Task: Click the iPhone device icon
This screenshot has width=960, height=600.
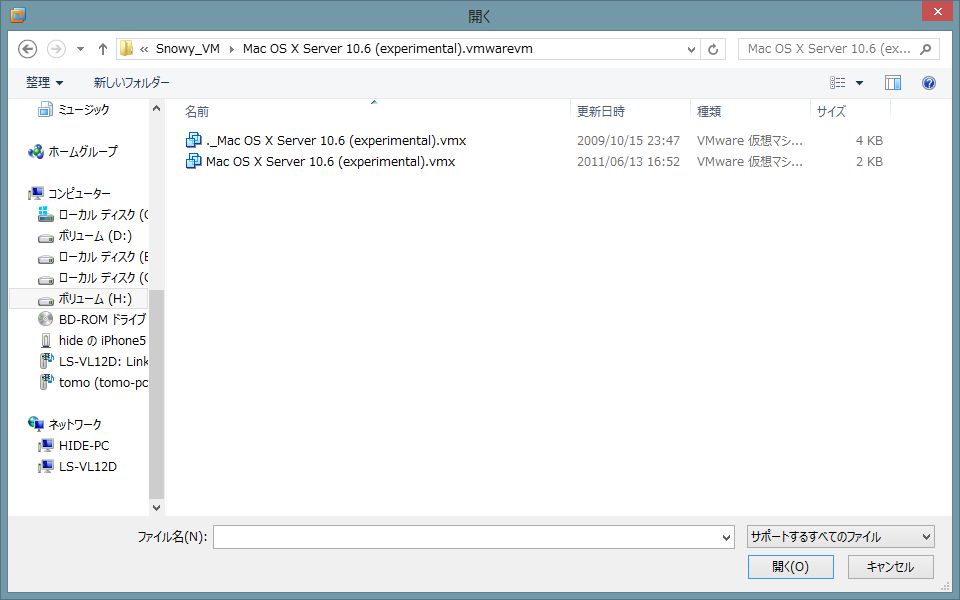Action: click(45, 340)
